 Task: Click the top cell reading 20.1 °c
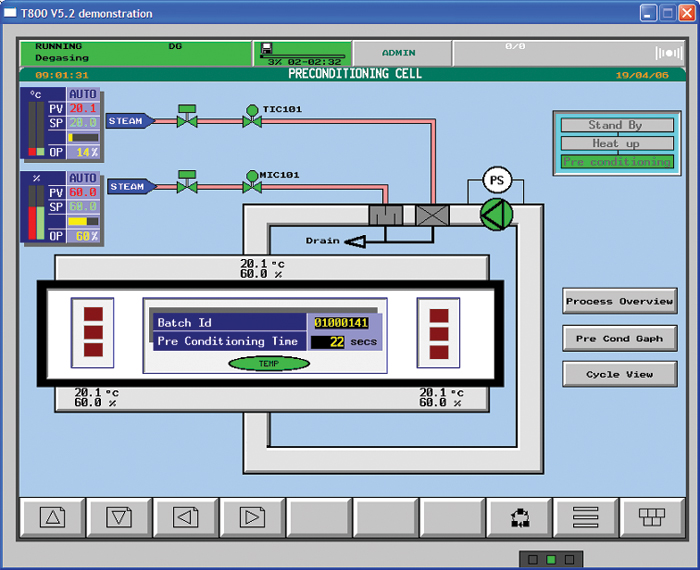coord(262,264)
